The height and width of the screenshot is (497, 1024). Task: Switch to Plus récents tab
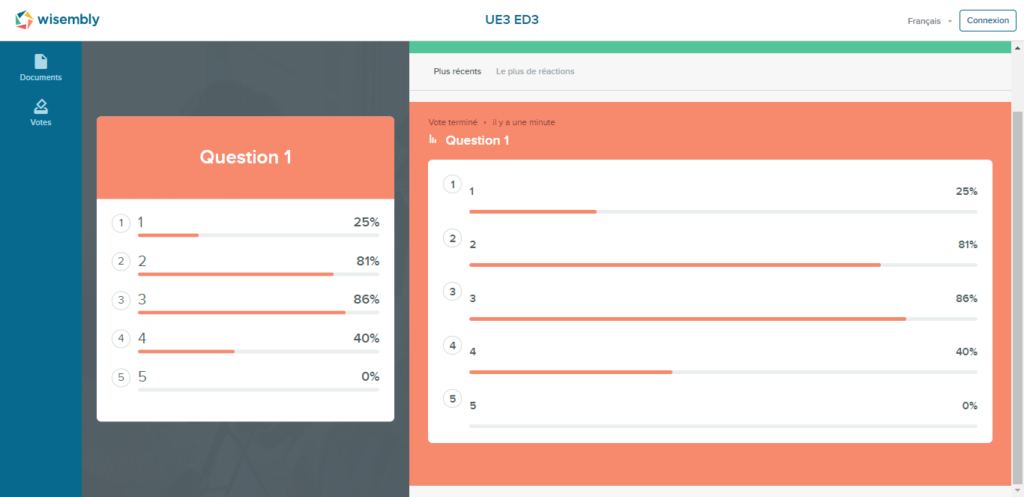pyautogui.click(x=457, y=71)
